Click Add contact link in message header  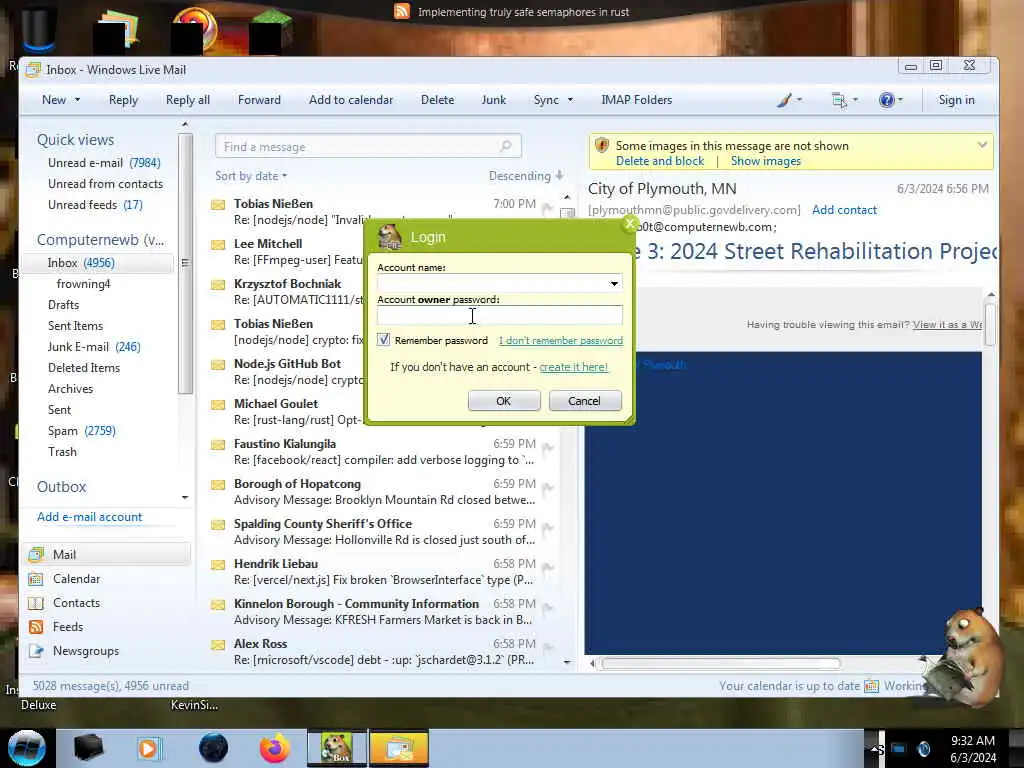coord(844,210)
